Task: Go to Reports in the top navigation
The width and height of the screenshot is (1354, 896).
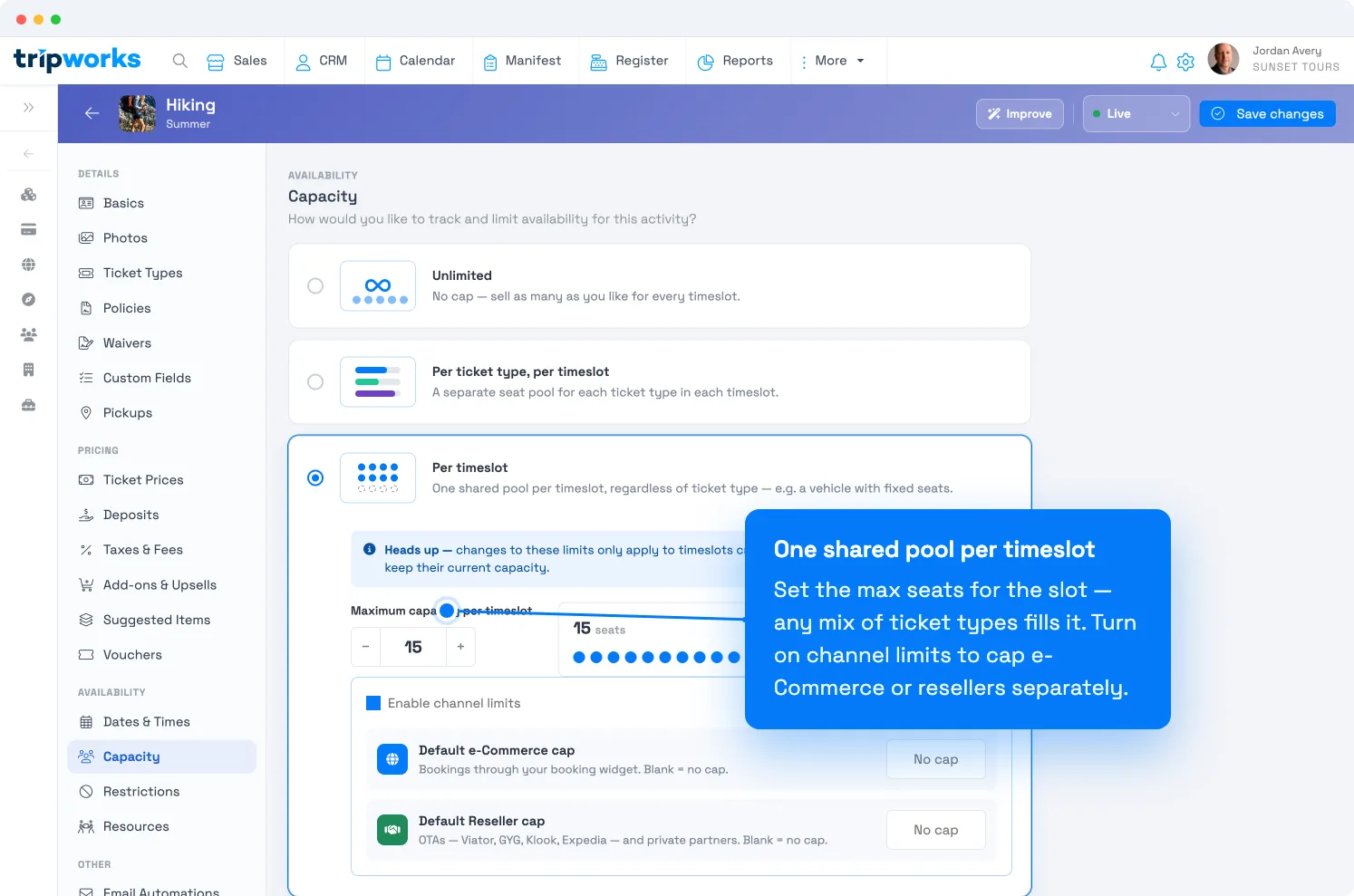Action: pyautogui.click(x=735, y=61)
